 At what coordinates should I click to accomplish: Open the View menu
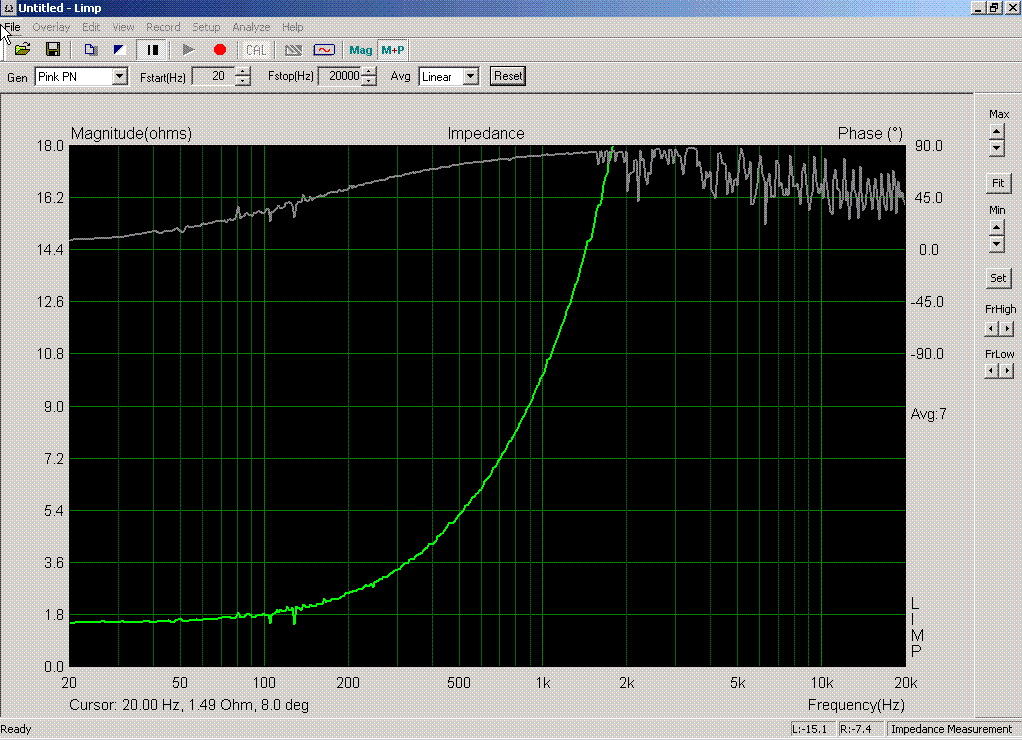tap(123, 27)
